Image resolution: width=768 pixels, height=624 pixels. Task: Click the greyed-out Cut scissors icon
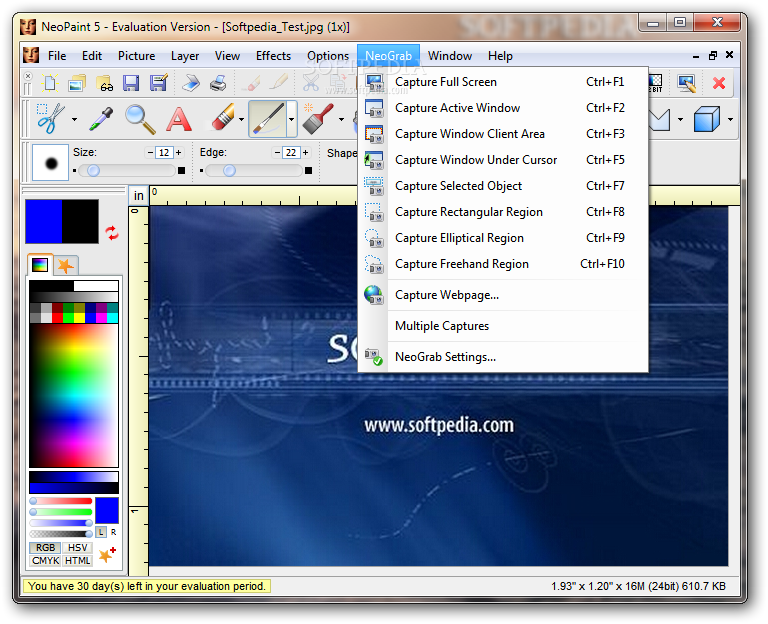[x=311, y=83]
